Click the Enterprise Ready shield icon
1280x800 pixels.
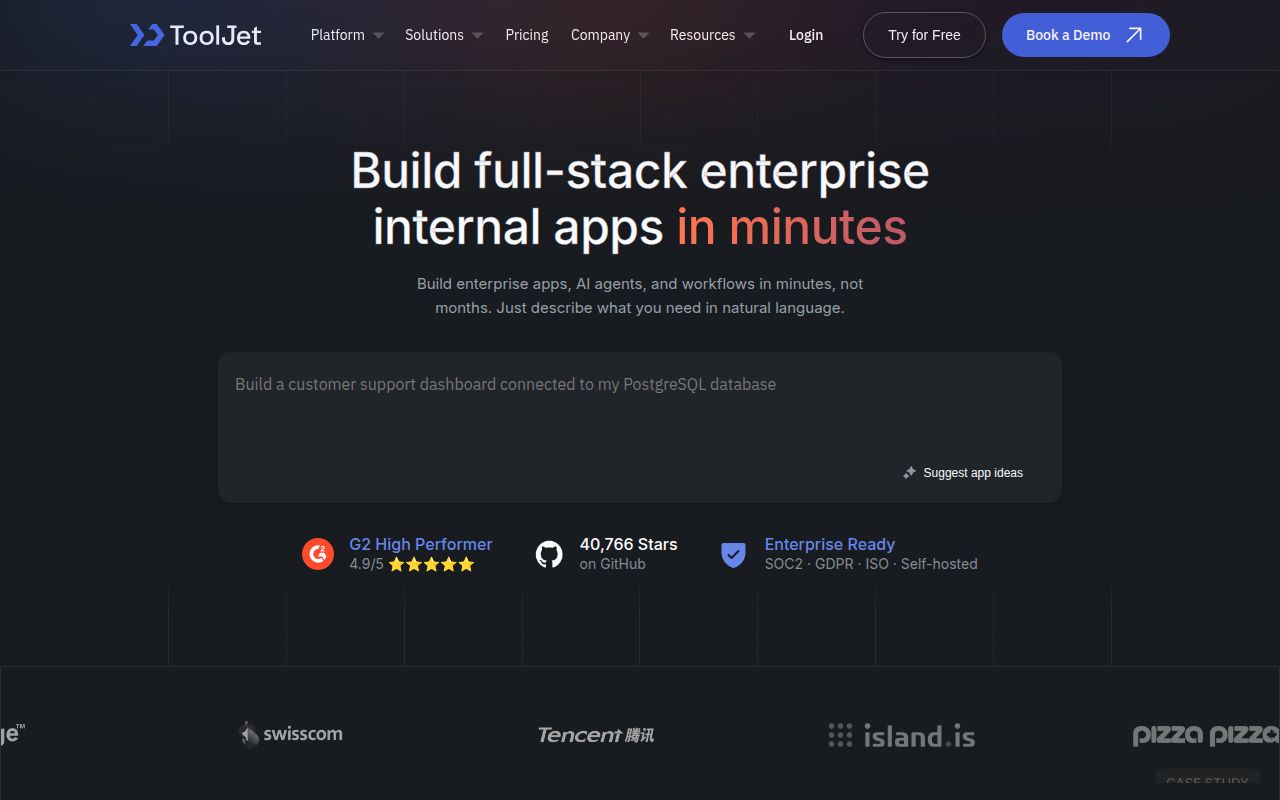point(734,554)
